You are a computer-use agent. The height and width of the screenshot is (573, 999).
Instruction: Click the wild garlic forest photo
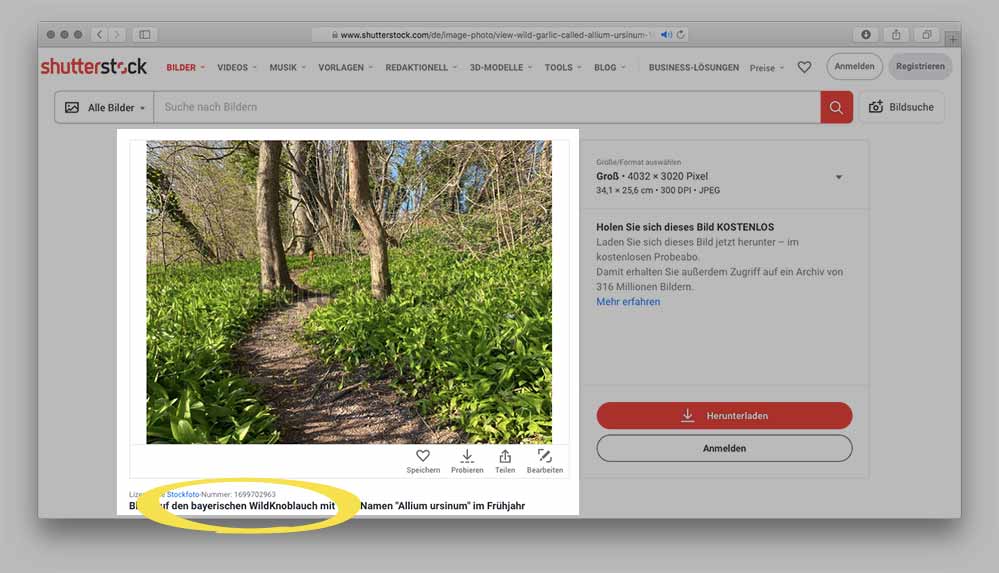click(348, 292)
